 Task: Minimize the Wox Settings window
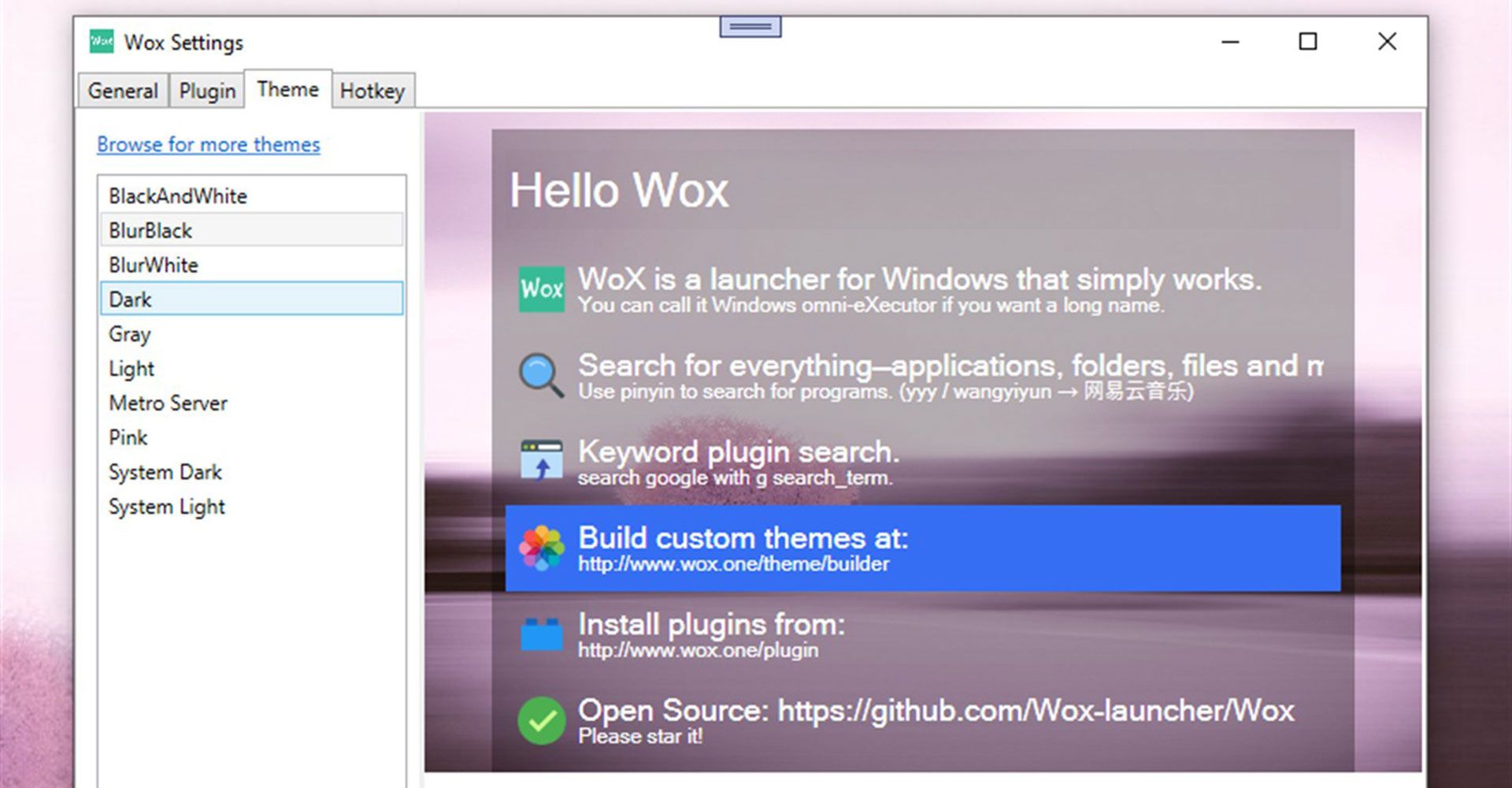1231,41
